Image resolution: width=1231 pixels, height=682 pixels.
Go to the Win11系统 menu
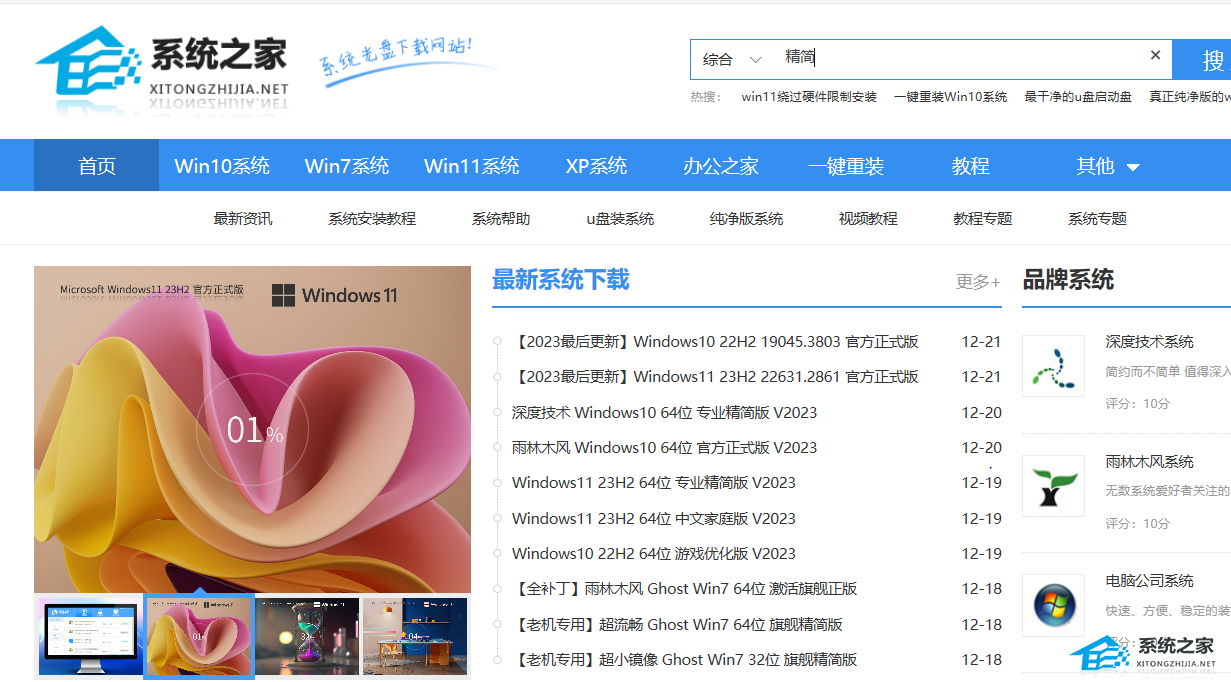[x=472, y=166]
